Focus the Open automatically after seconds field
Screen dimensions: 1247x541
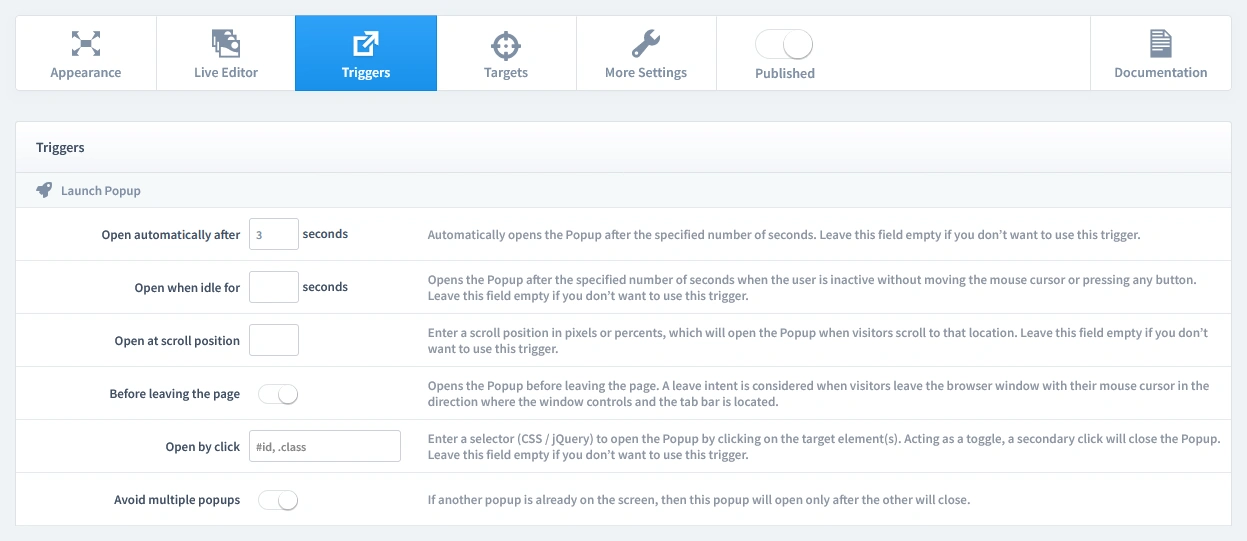click(274, 234)
